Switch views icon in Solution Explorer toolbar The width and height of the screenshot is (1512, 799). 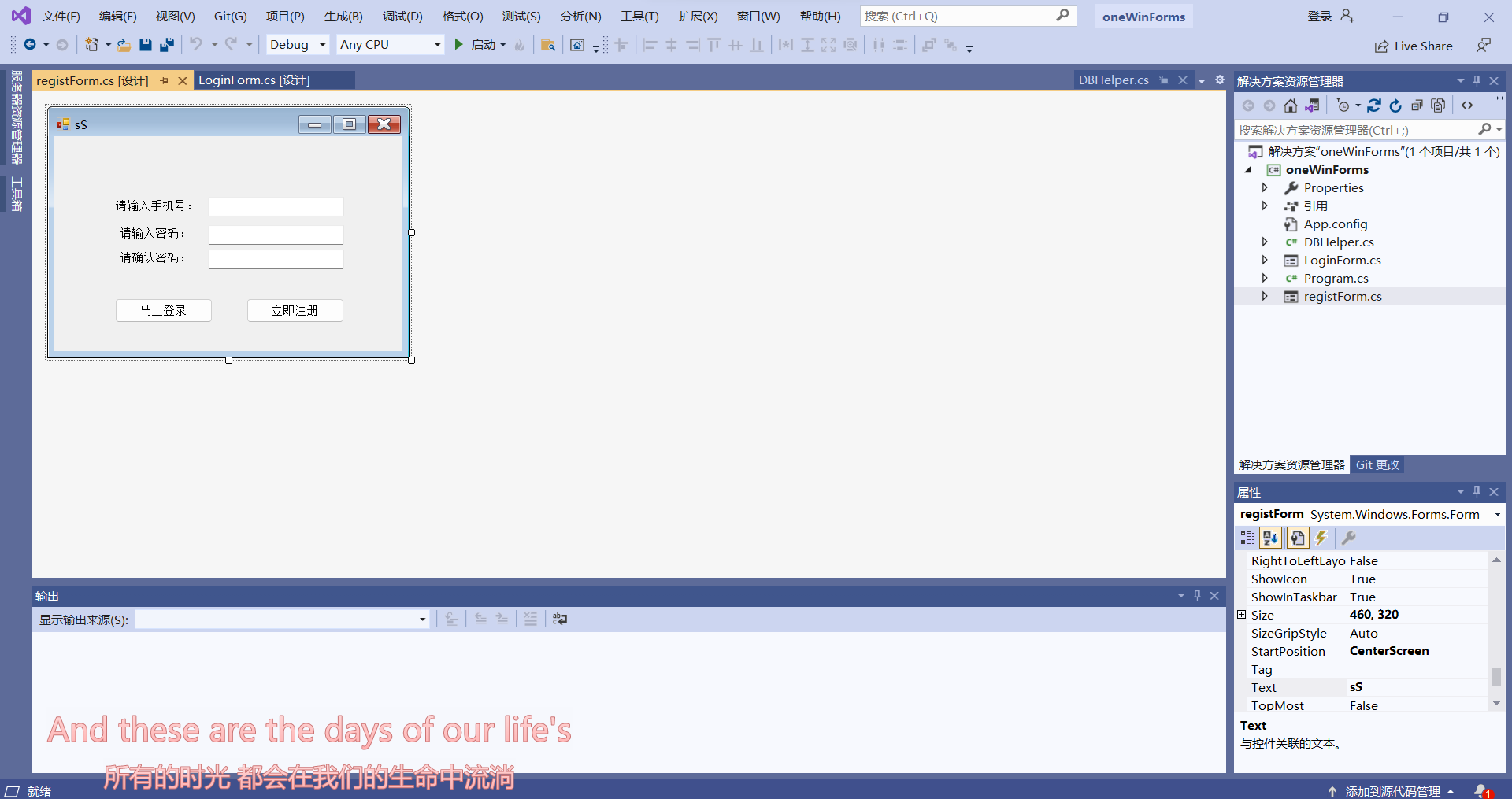[1312, 105]
